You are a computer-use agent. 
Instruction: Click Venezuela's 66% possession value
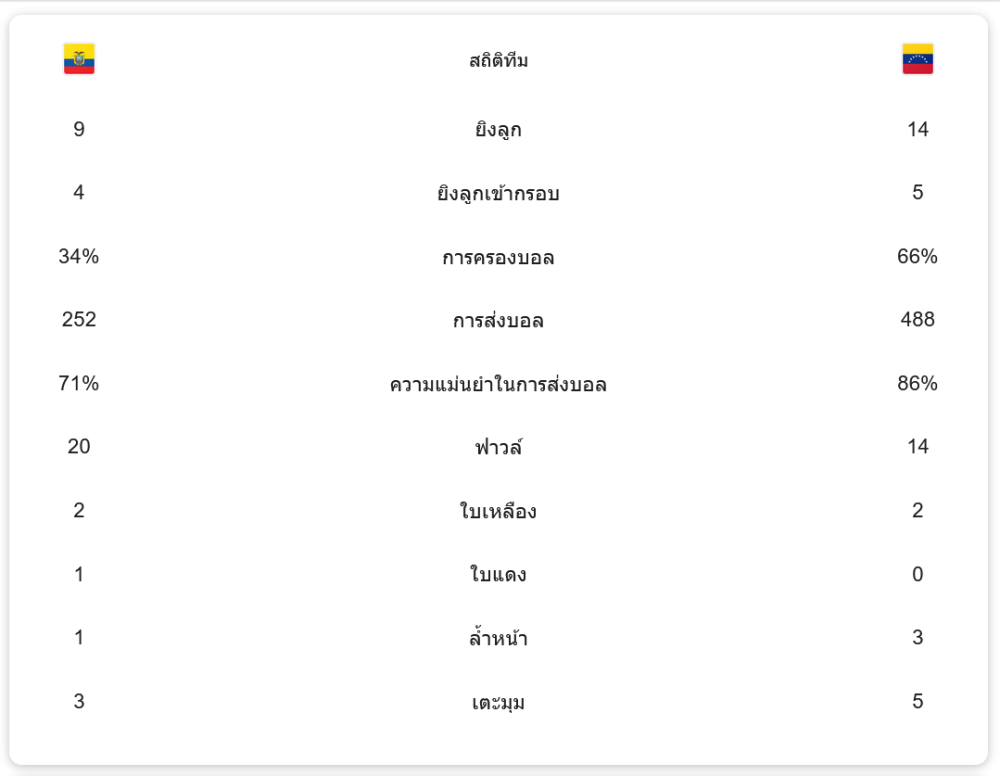pyautogui.click(x=917, y=256)
